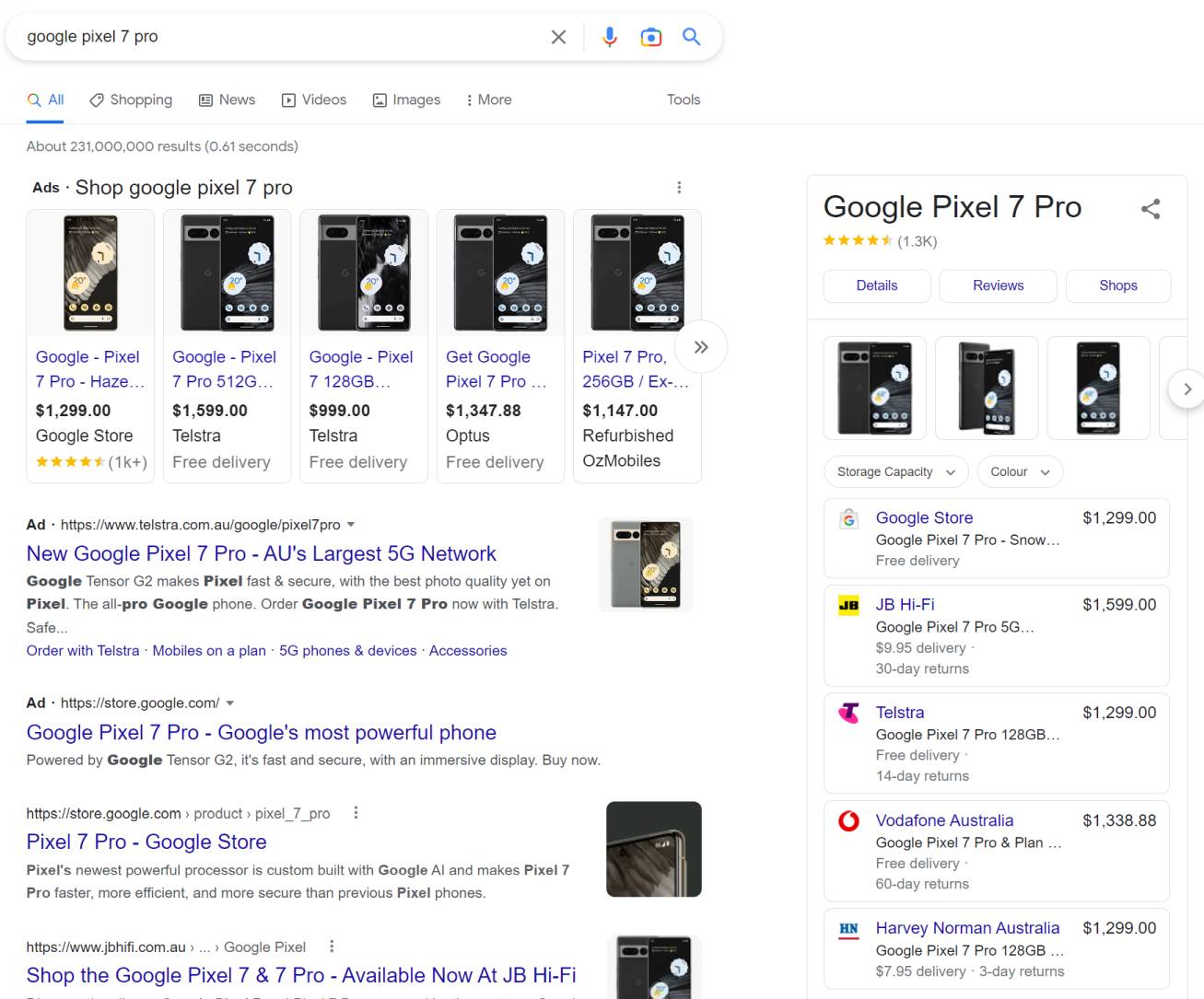Screen dimensions: 1204x999
Task: Advance product images with the right arrow
Action: (x=1186, y=389)
